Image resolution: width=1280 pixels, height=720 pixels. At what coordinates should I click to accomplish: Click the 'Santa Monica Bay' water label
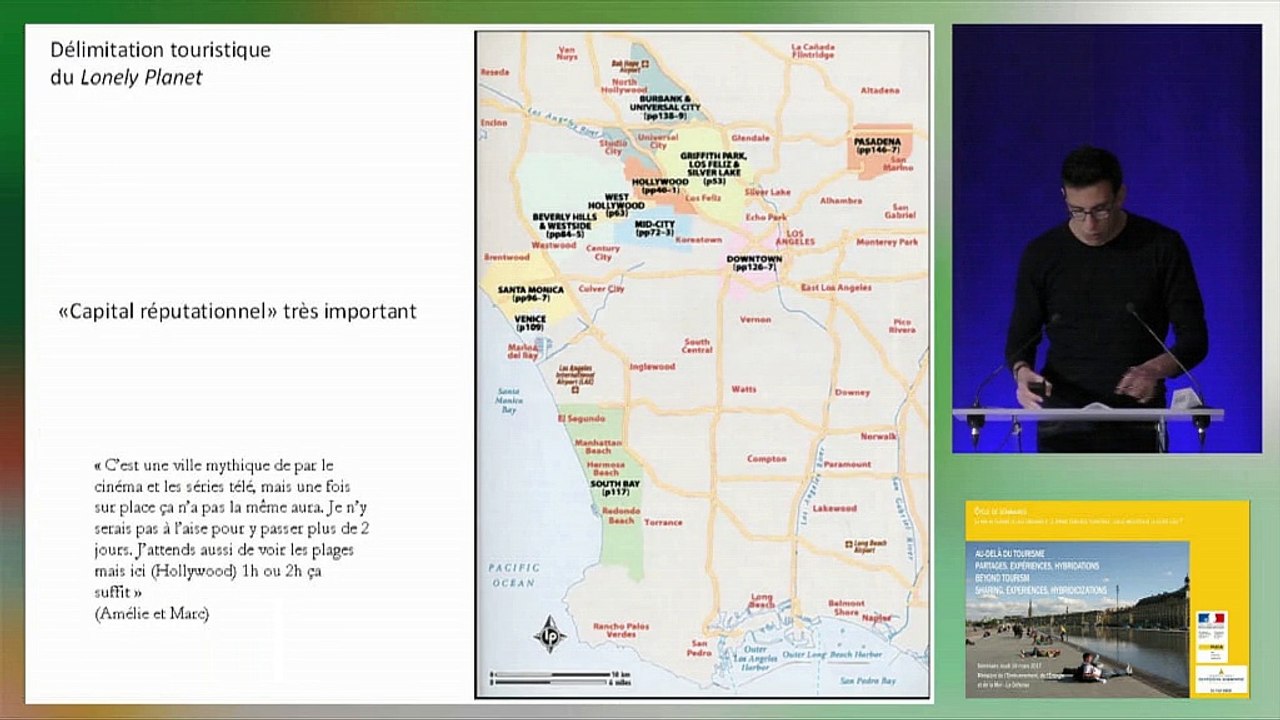coord(509,400)
